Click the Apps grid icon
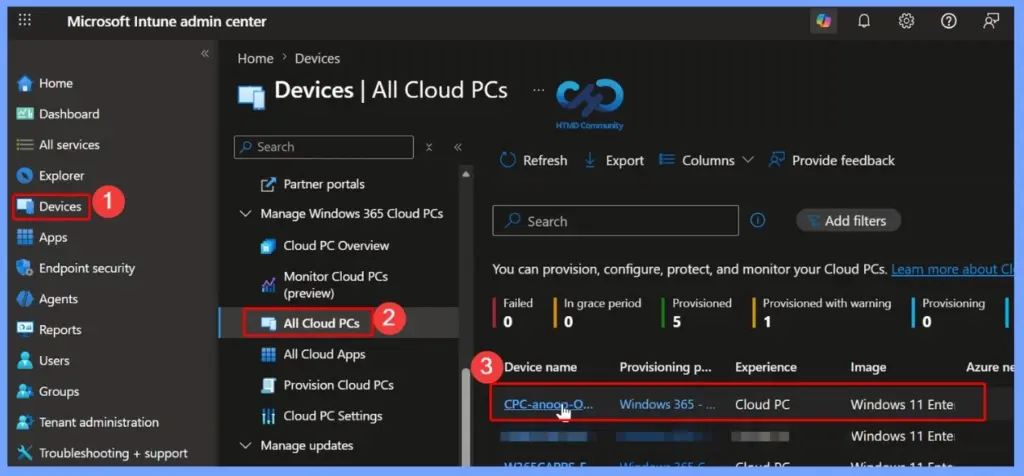This screenshot has width=1024, height=476. (25, 237)
